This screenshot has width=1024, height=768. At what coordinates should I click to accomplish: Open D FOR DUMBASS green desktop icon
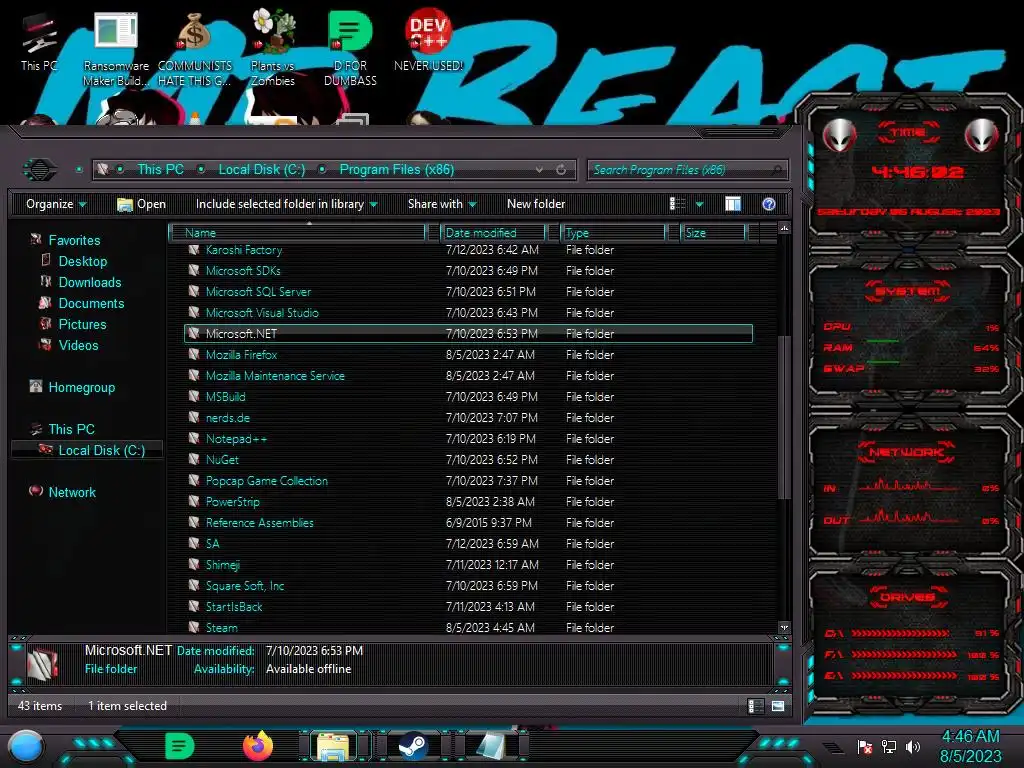[350, 49]
